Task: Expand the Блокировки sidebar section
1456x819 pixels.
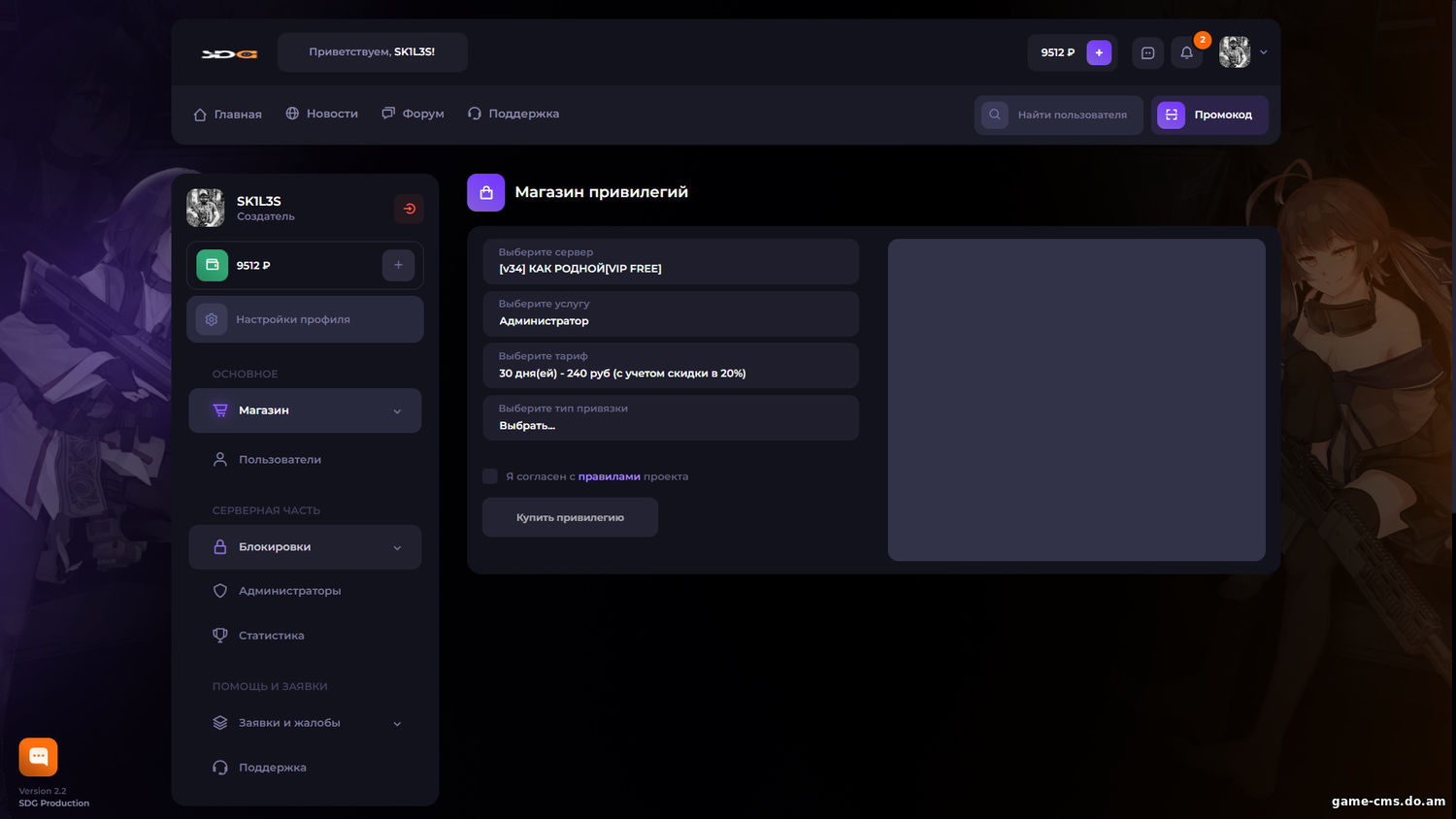Action: [305, 547]
